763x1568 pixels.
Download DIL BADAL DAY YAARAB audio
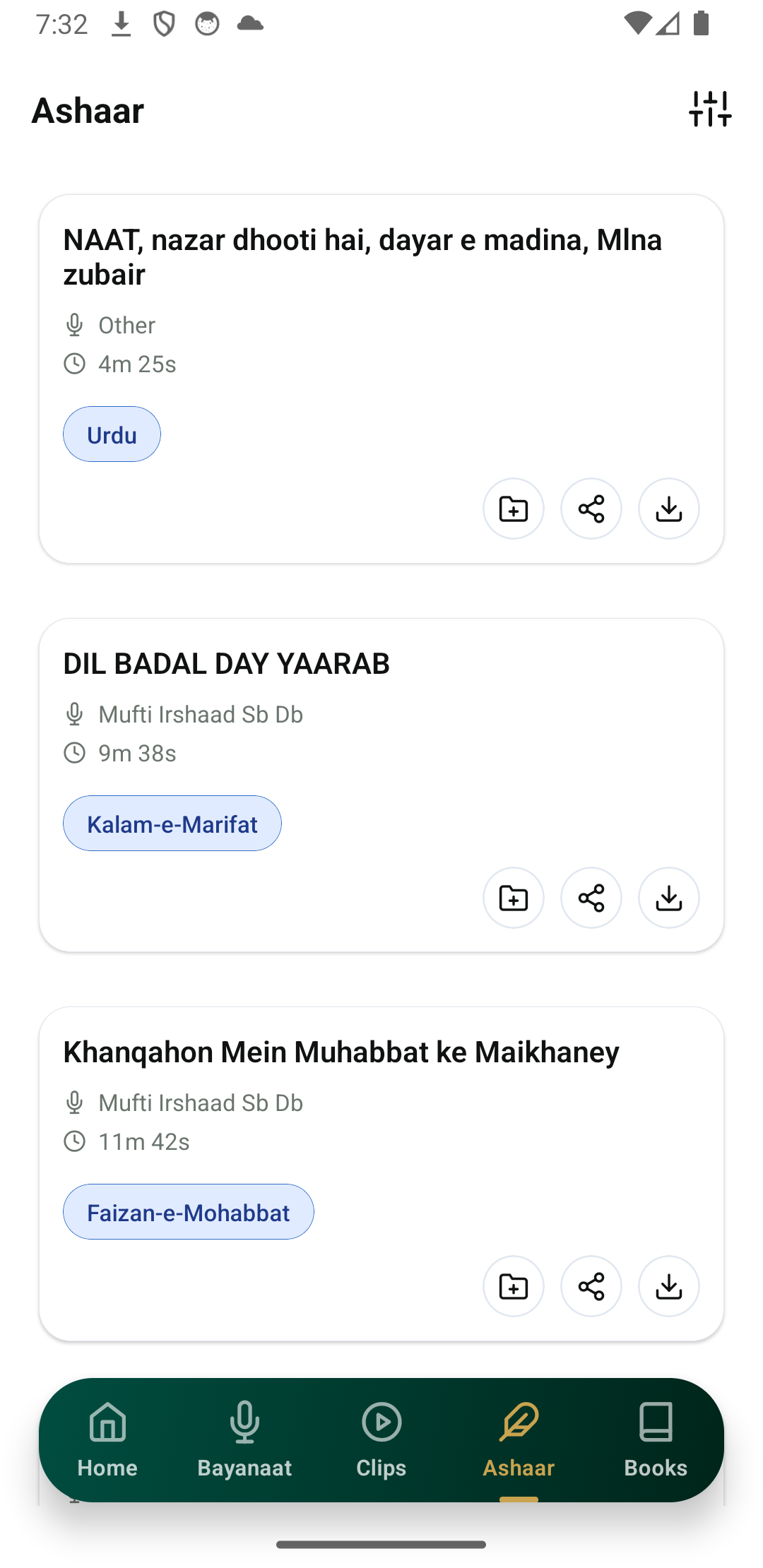[x=669, y=898]
